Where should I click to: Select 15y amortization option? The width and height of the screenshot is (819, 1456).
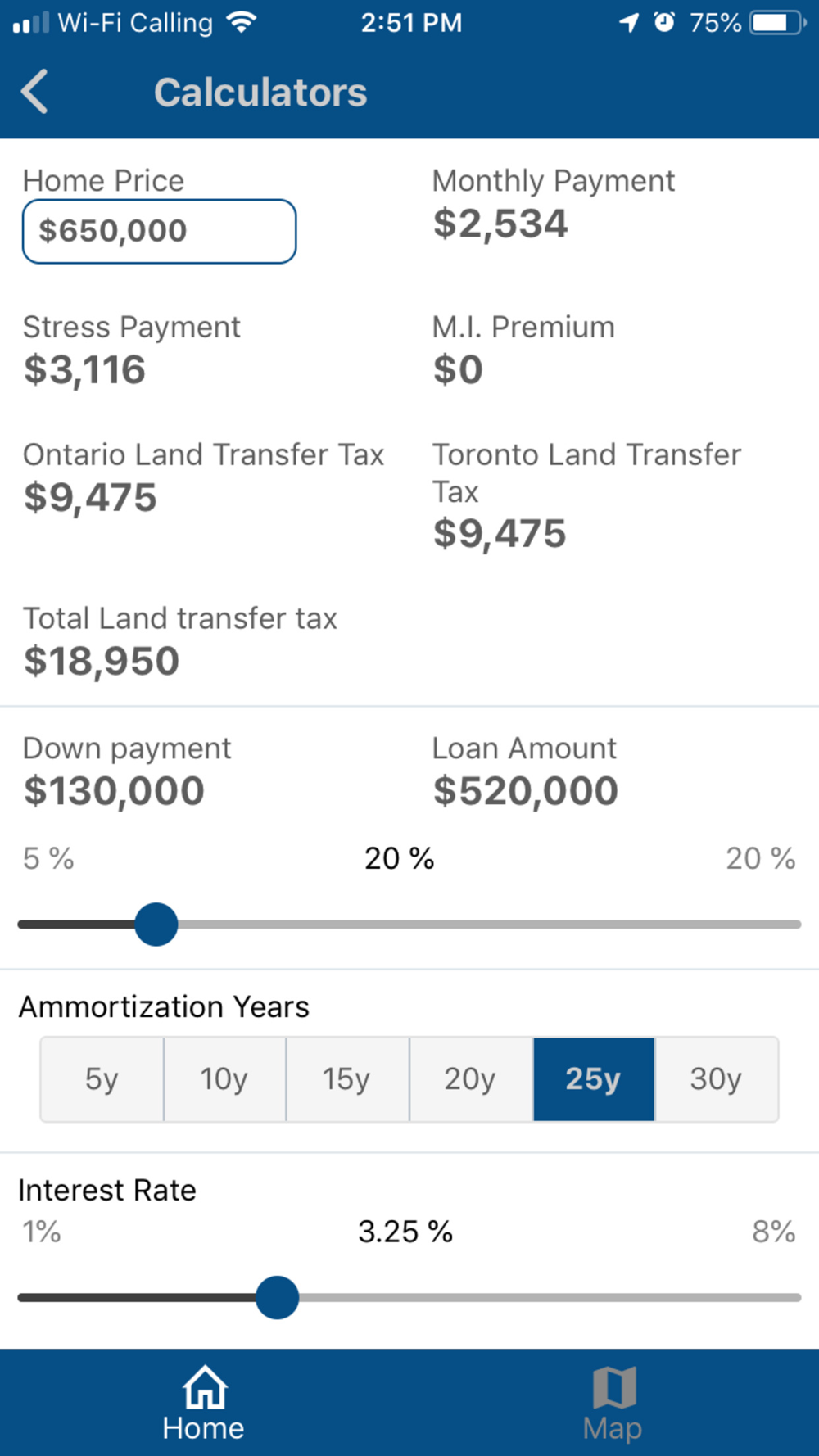coord(347,1079)
